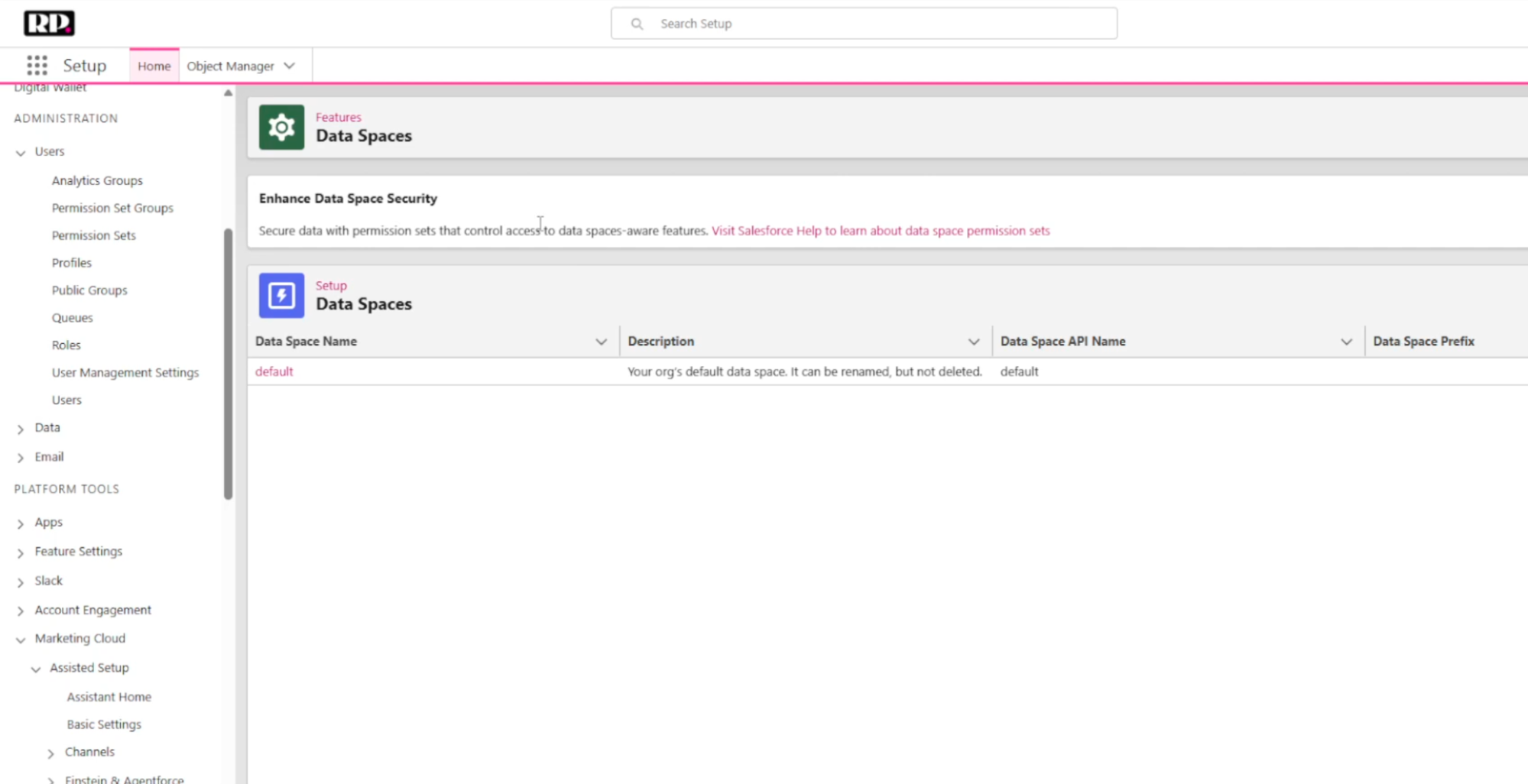
Task: Expand the Channels tree item
Action: coord(51,753)
